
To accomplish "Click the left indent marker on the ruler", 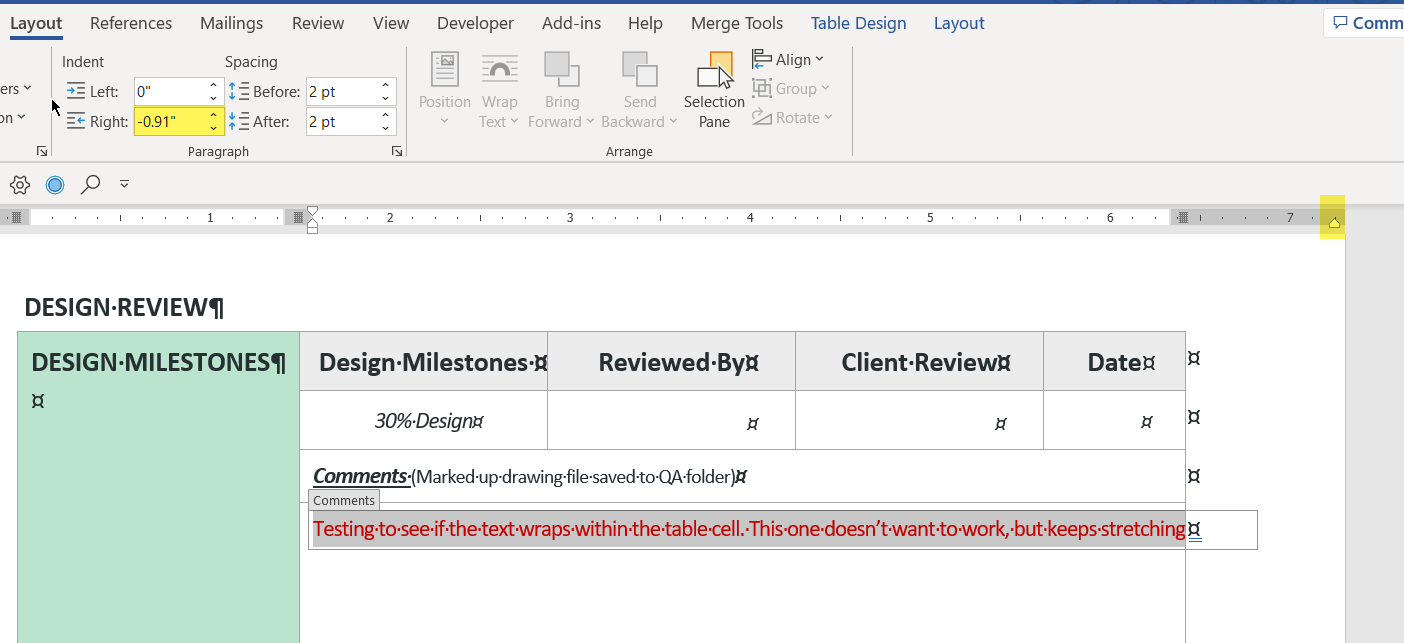I will pyautogui.click(x=312, y=229).
